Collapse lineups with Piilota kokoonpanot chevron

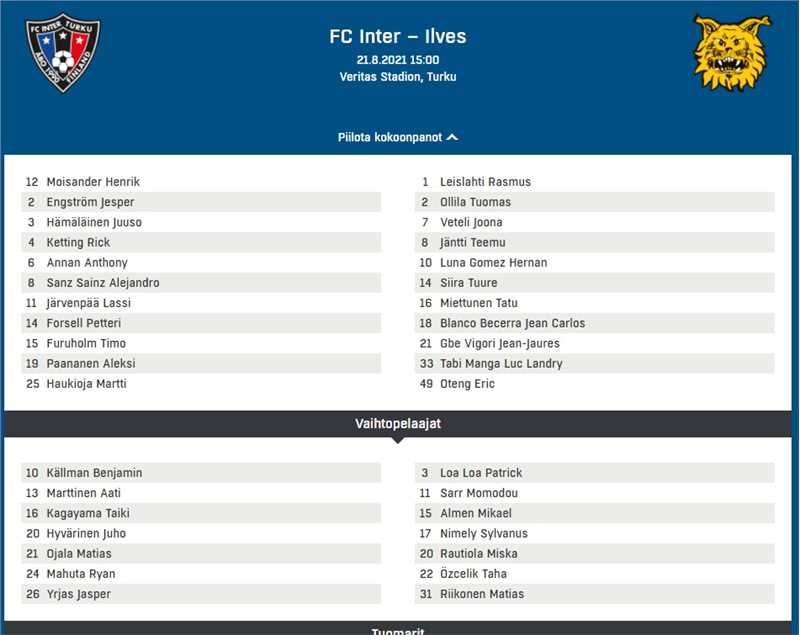[452, 138]
